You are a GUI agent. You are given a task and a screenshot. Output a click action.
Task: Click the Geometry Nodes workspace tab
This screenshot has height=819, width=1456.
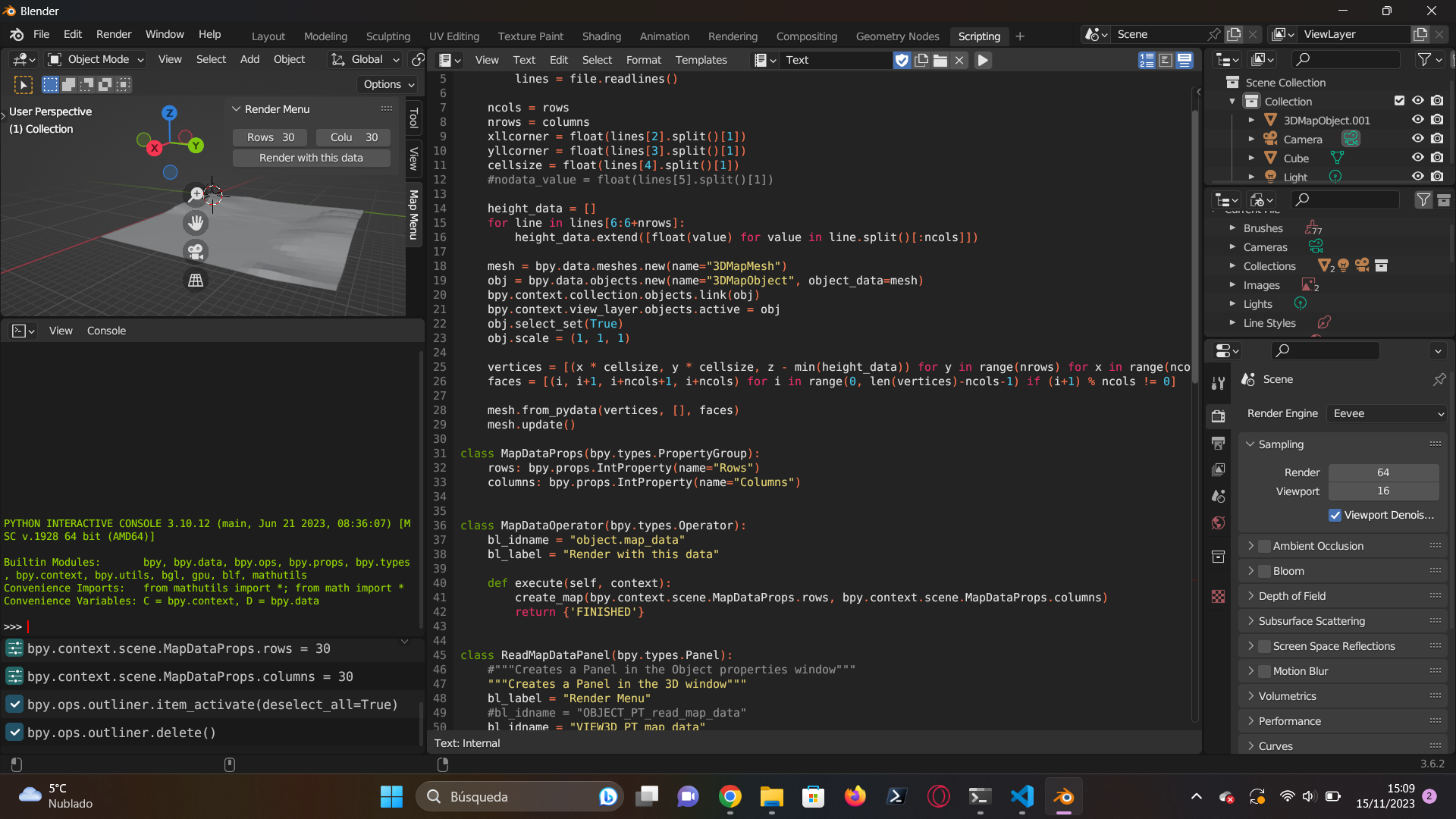pos(897,36)
